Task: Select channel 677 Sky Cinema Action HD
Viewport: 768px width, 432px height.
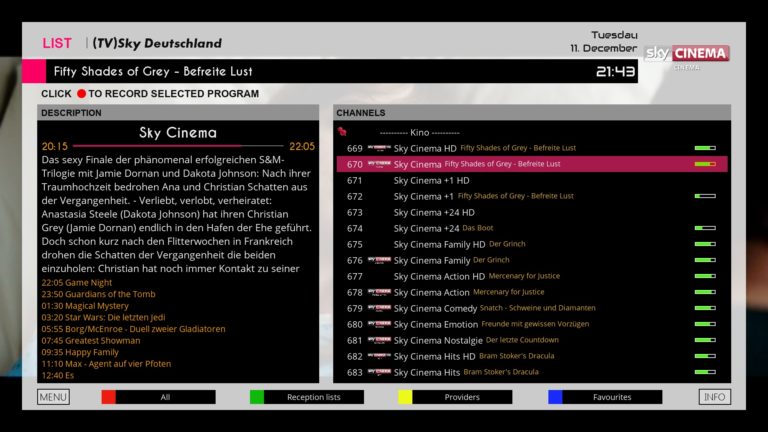Action: [532, 276]
